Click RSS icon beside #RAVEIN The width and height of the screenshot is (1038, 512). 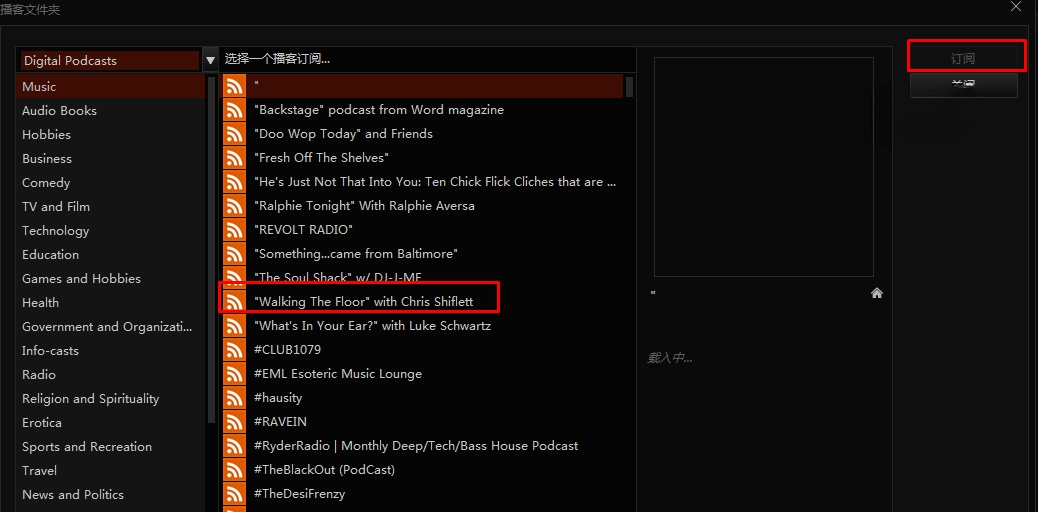[234, 422]
